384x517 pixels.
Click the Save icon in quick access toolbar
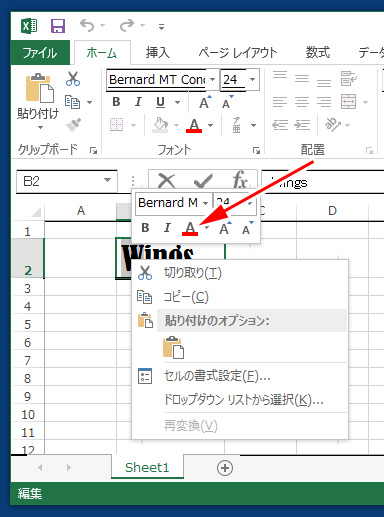(x=58, y=26)
